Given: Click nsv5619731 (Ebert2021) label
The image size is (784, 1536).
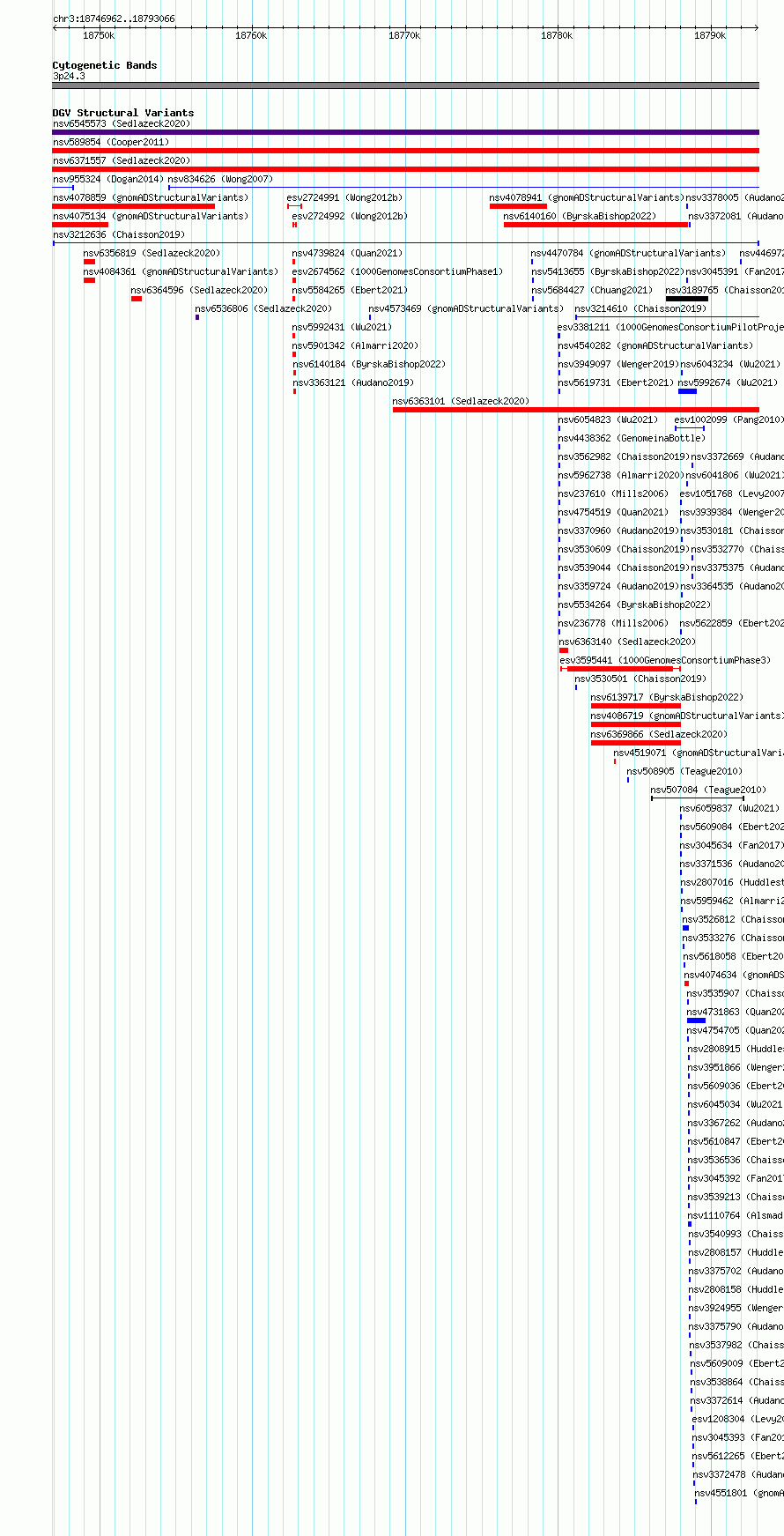Looking at the screenshot, I should [x=616, y=382].
